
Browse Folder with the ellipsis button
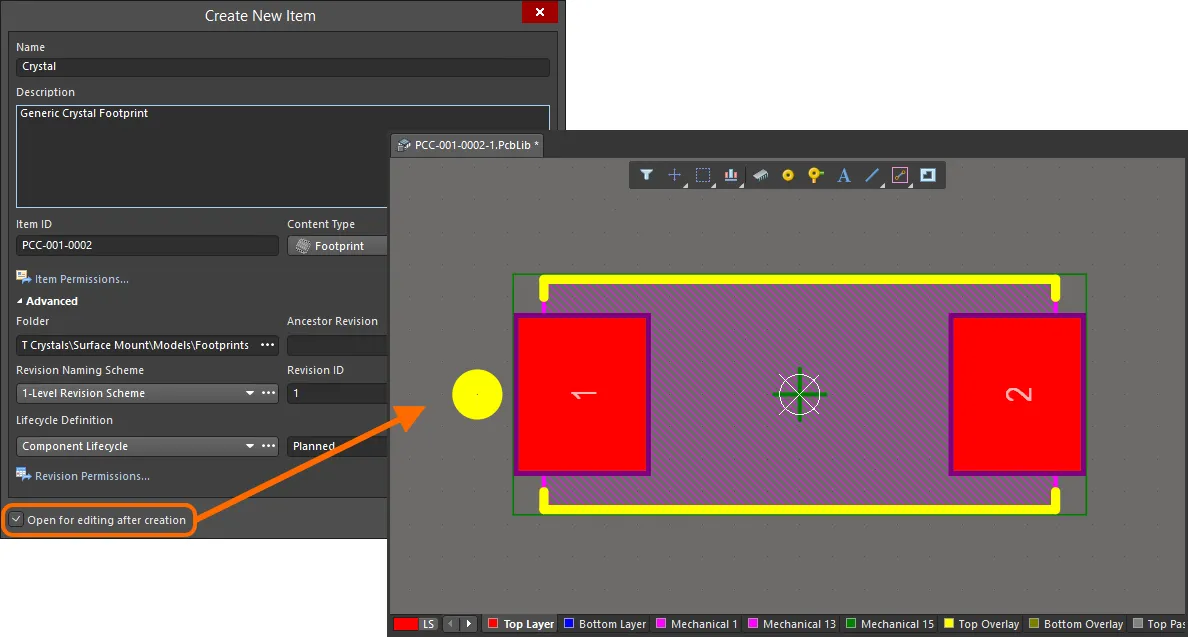pyautogui.click(x=267, y=345)
